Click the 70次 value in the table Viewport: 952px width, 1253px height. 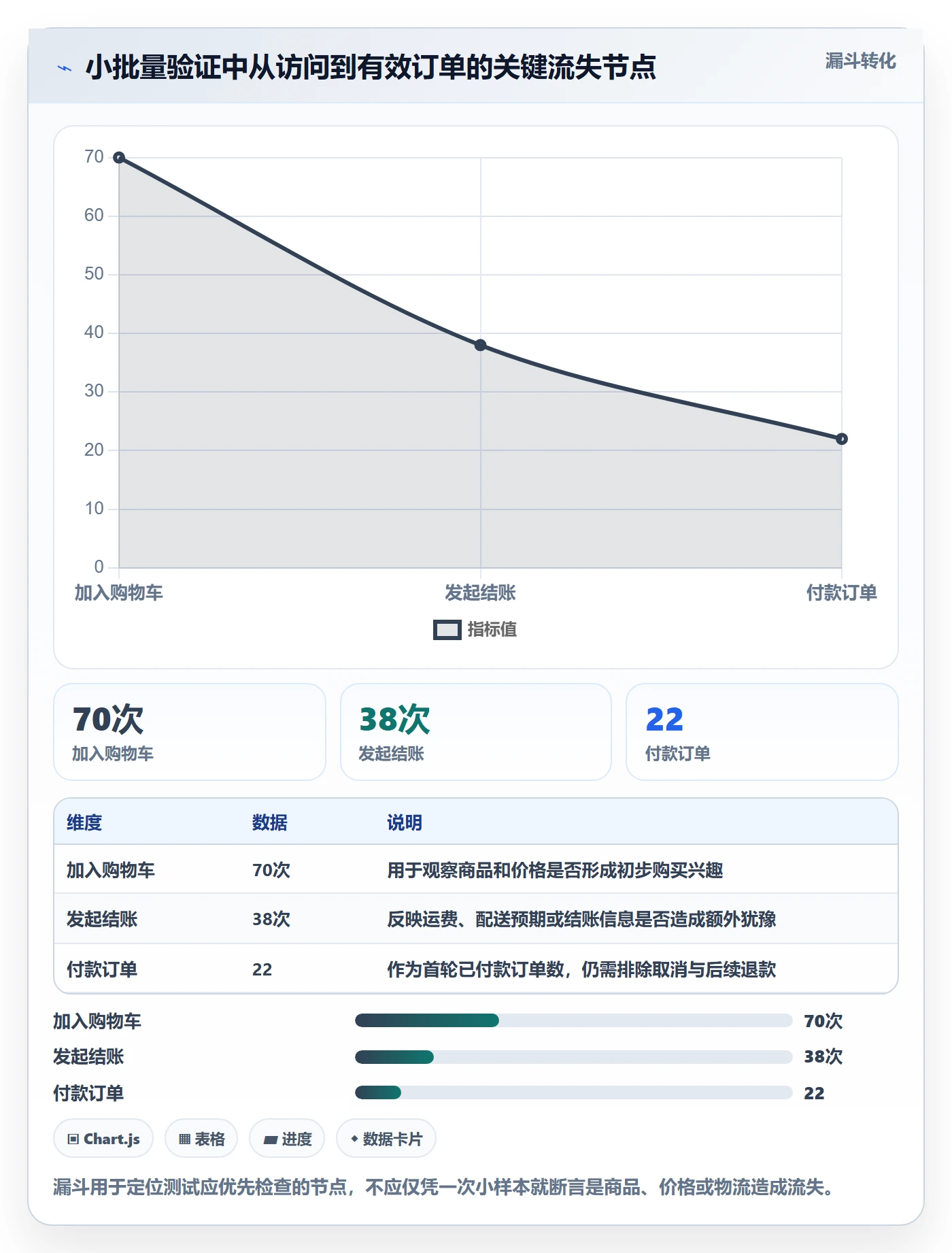(x=271, y=870)
